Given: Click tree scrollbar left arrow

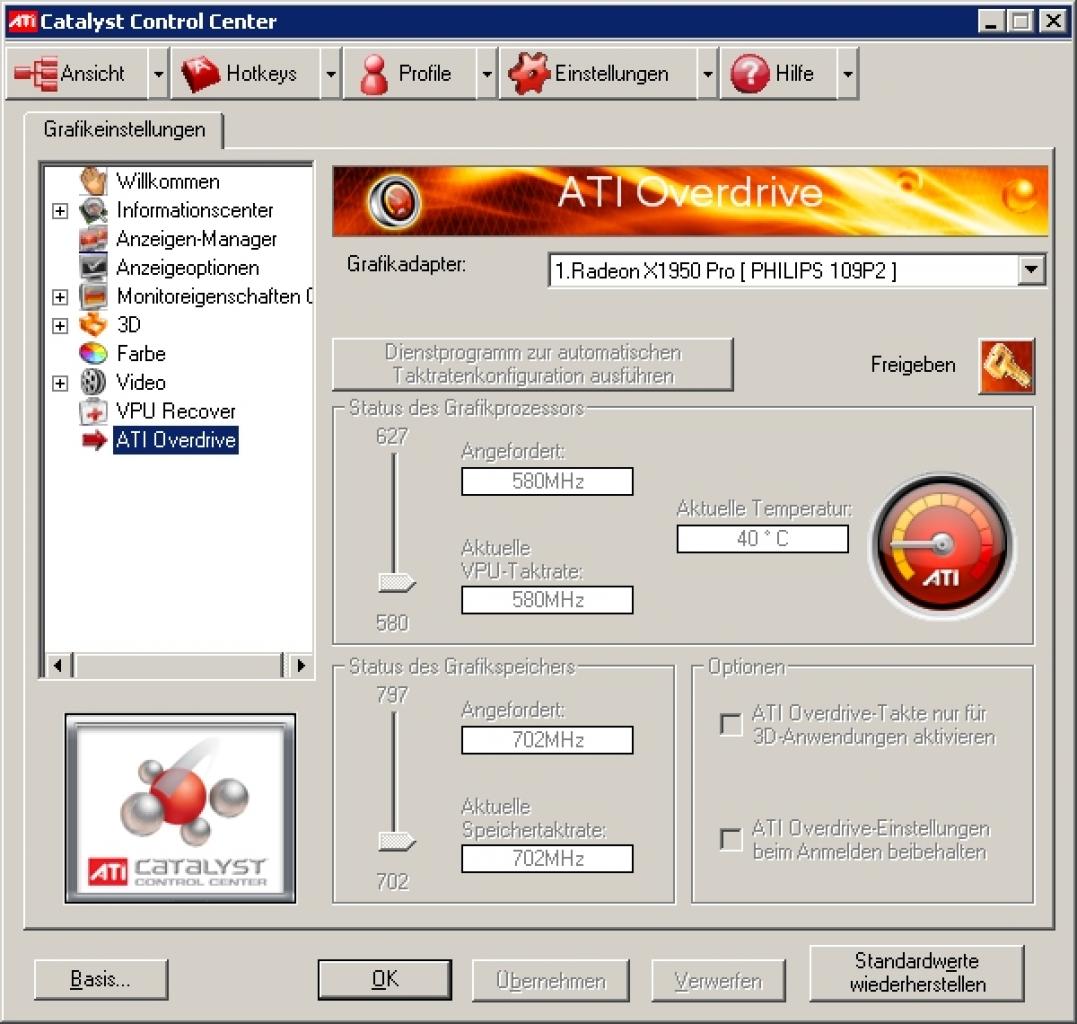Looking at the screenshot, I should coord(58,665).
